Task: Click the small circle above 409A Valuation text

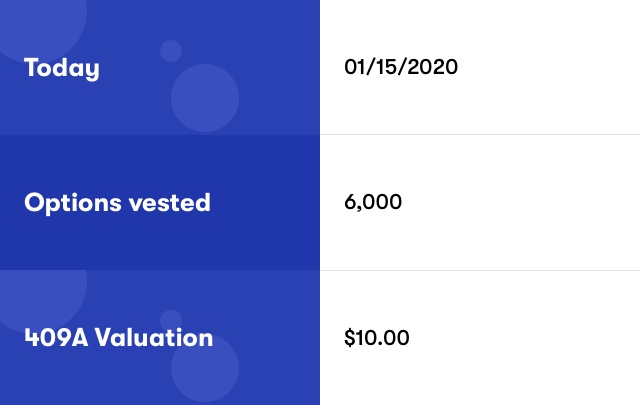Action: 171,320
